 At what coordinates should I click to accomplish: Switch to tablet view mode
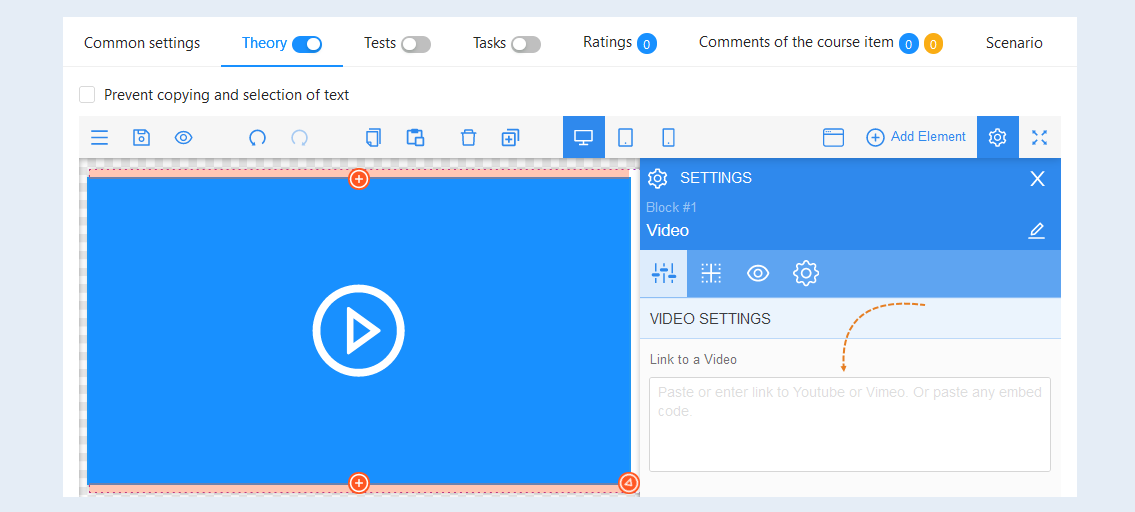(x=626, y=137)
